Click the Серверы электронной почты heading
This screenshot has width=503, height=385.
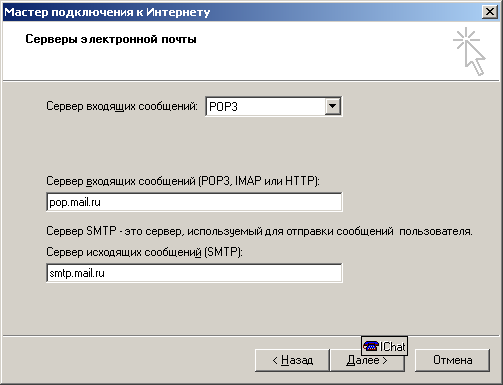coord(111,39)
